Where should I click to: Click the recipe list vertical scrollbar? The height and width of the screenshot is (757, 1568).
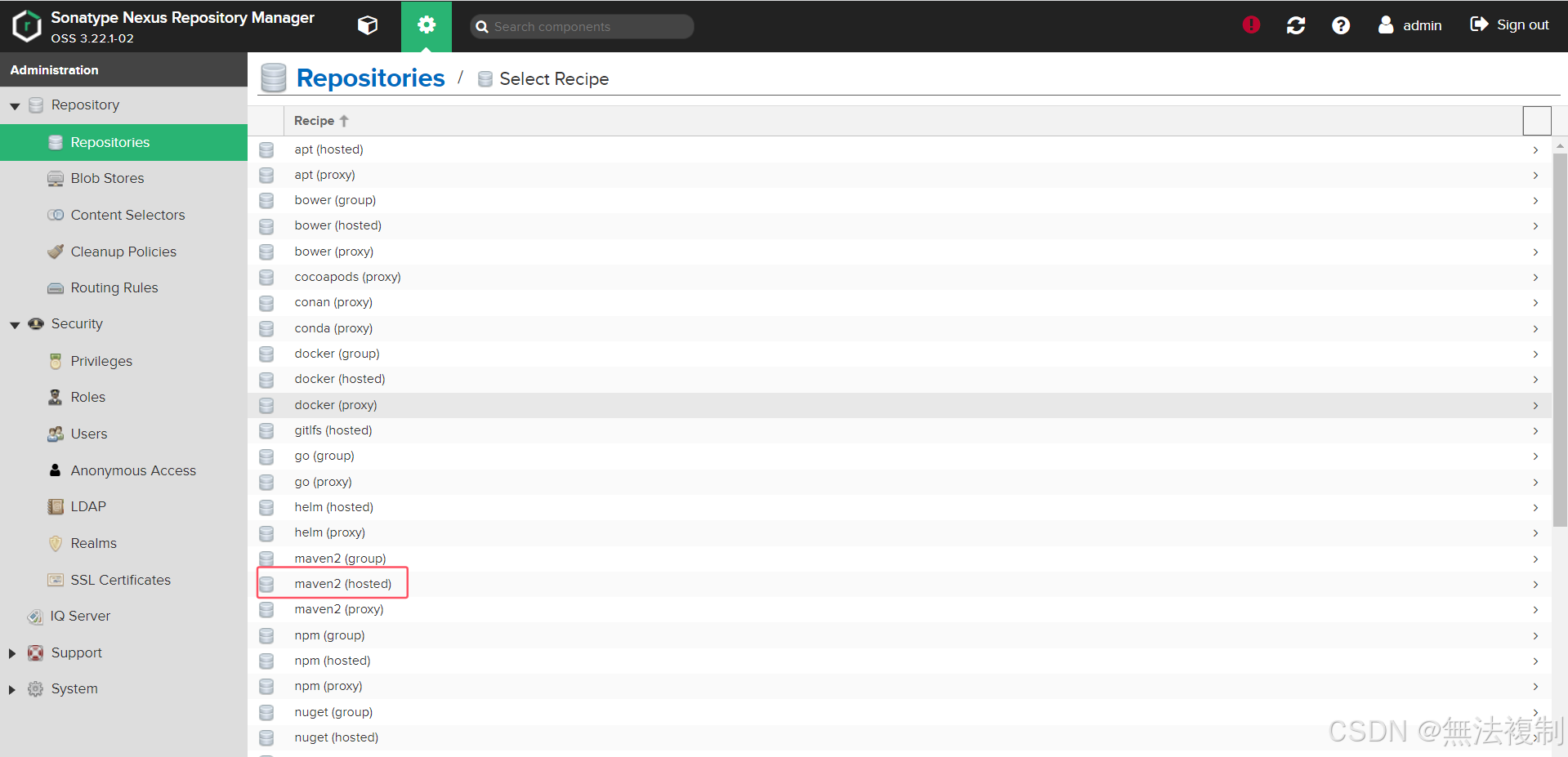click(1560, 340)
